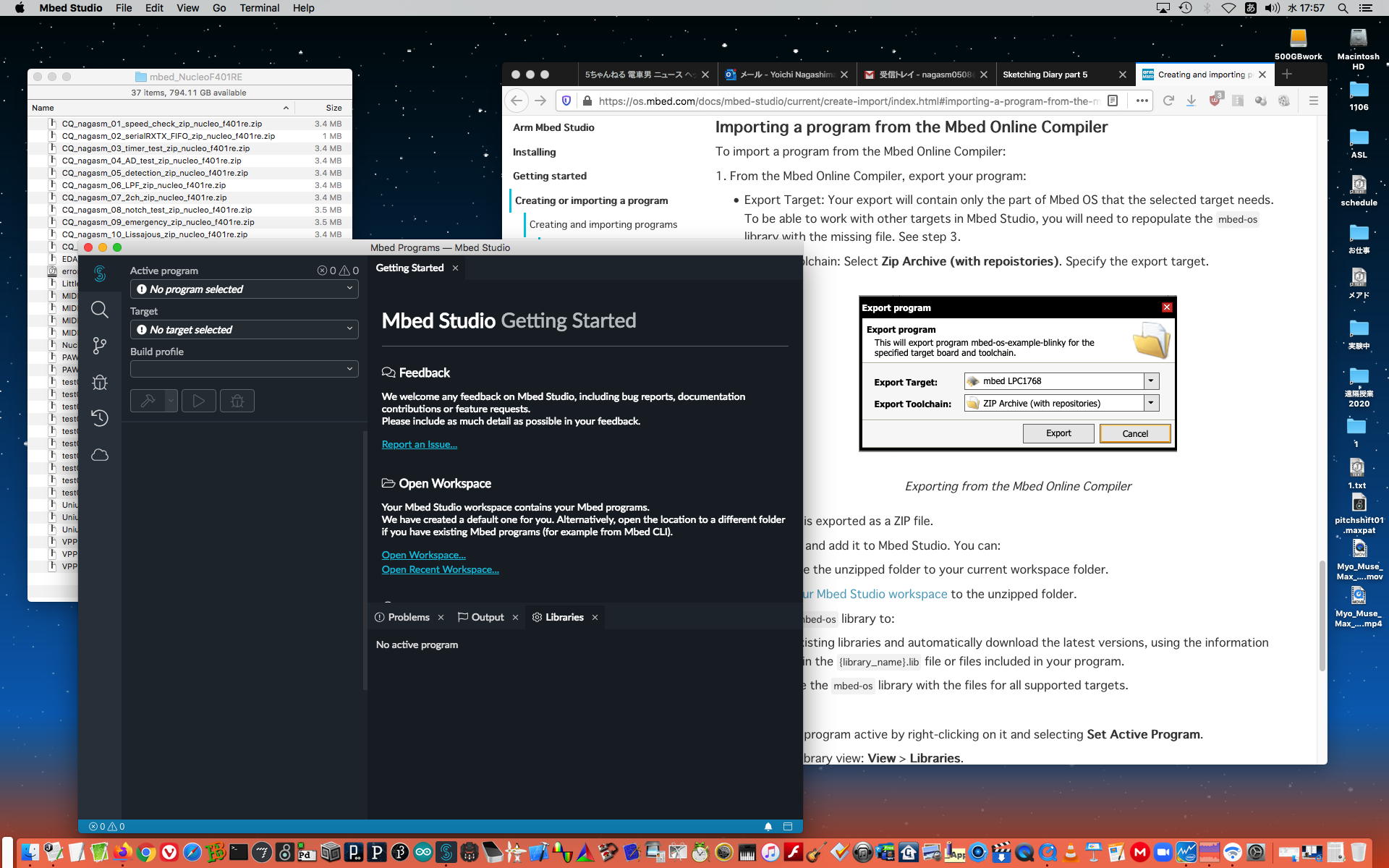Toggle Firefox reader view icon

[1113, 101]
